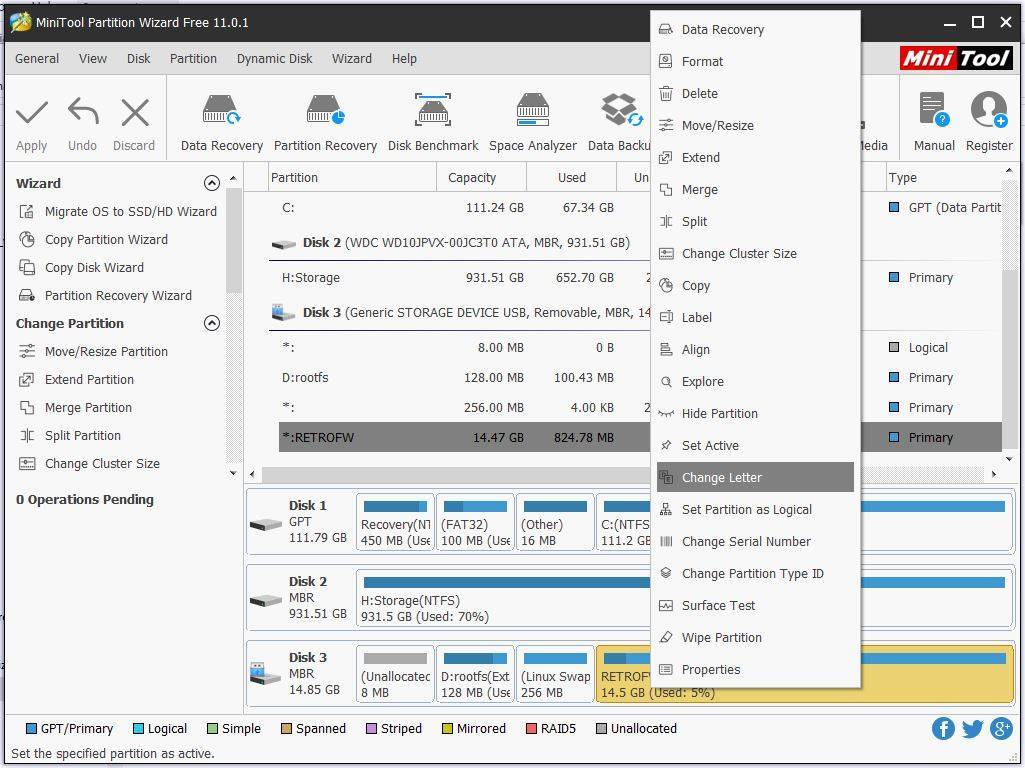The height and width of the screenshot is (768, 1025).
Task: Click the Unallocated legend color swatch
Action: [x=601, y=728]
